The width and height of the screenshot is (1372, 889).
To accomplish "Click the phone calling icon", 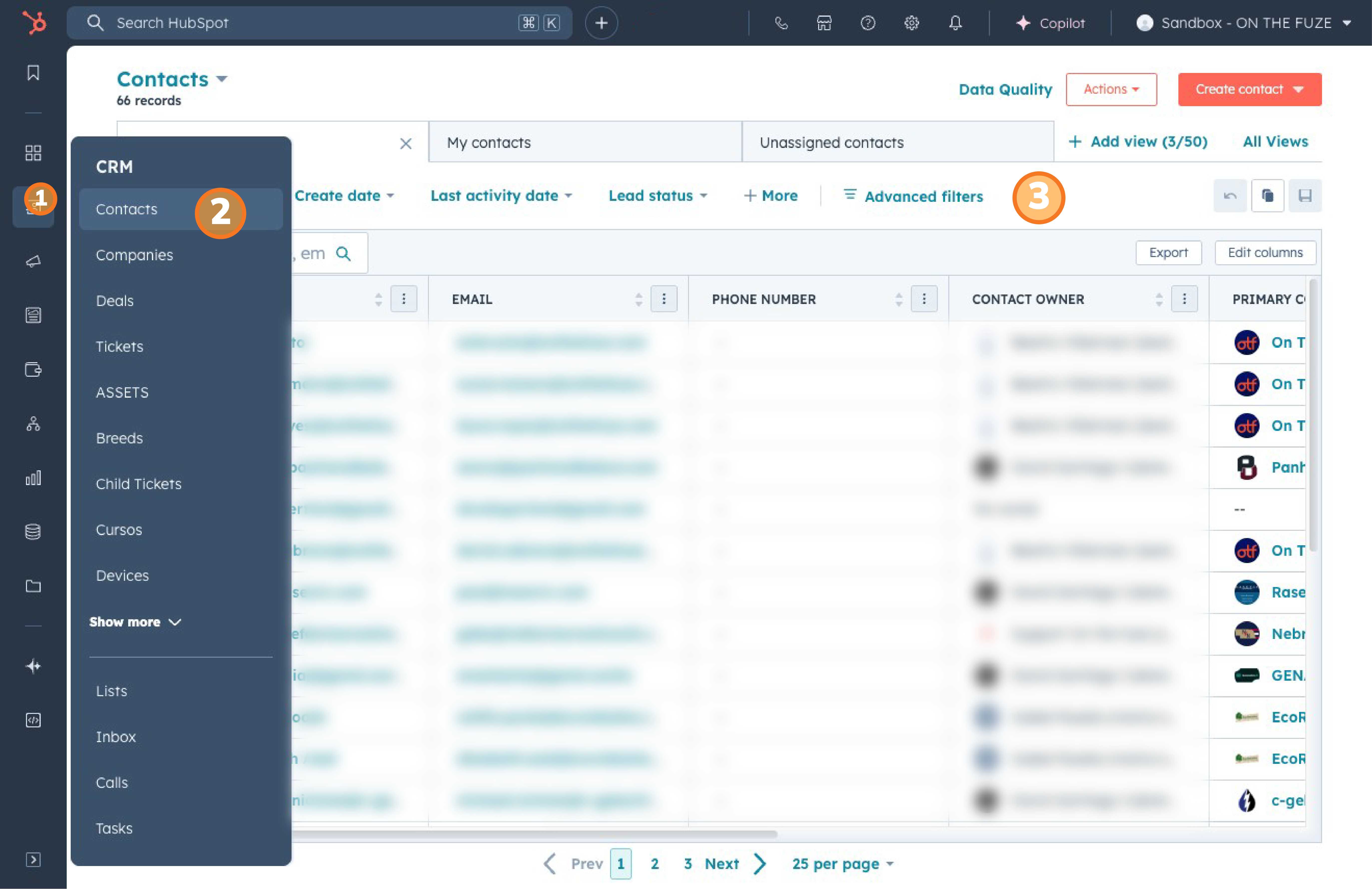I will coord(781,23).
